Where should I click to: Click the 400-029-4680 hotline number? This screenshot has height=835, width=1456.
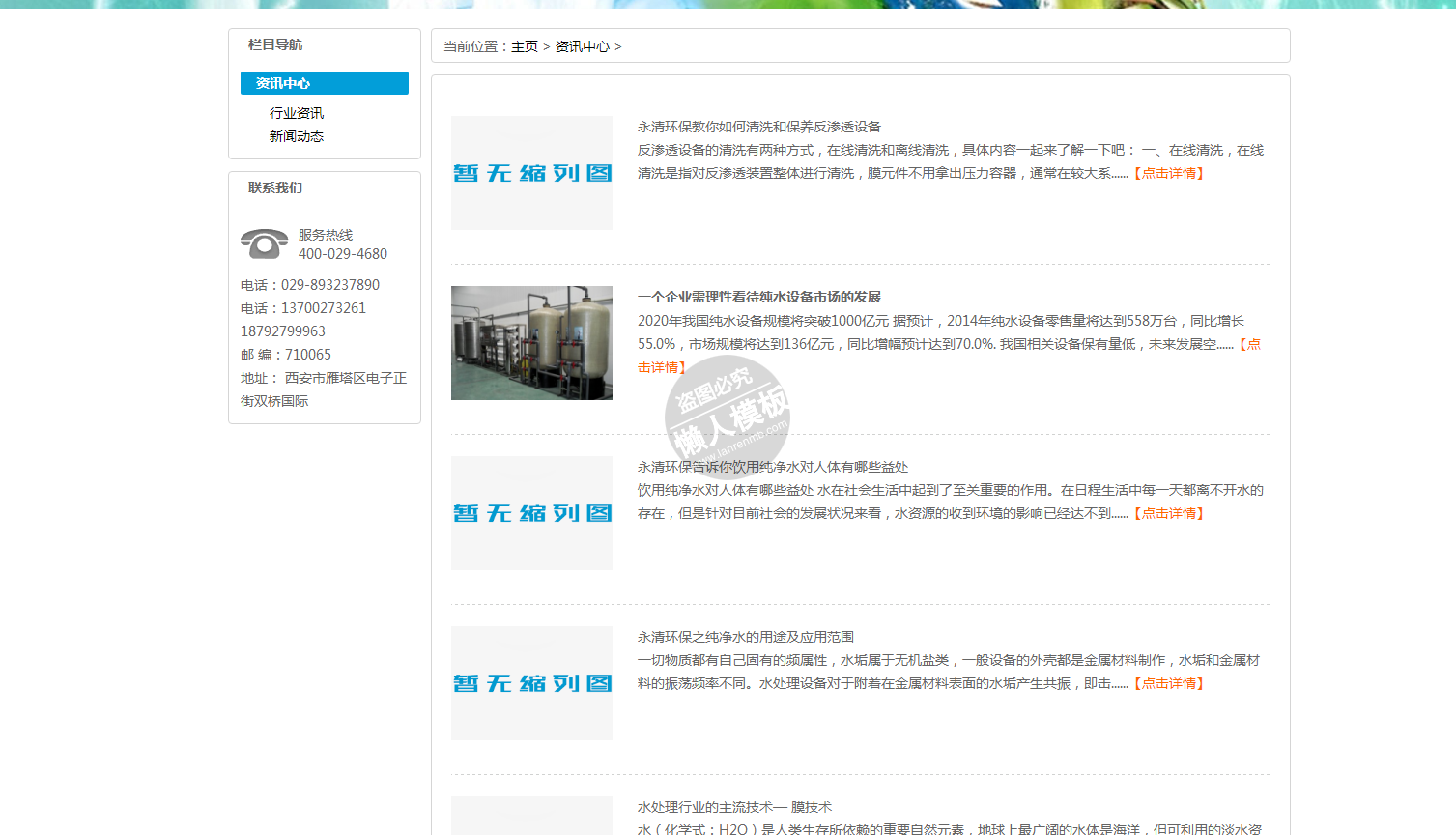[343, 254]
